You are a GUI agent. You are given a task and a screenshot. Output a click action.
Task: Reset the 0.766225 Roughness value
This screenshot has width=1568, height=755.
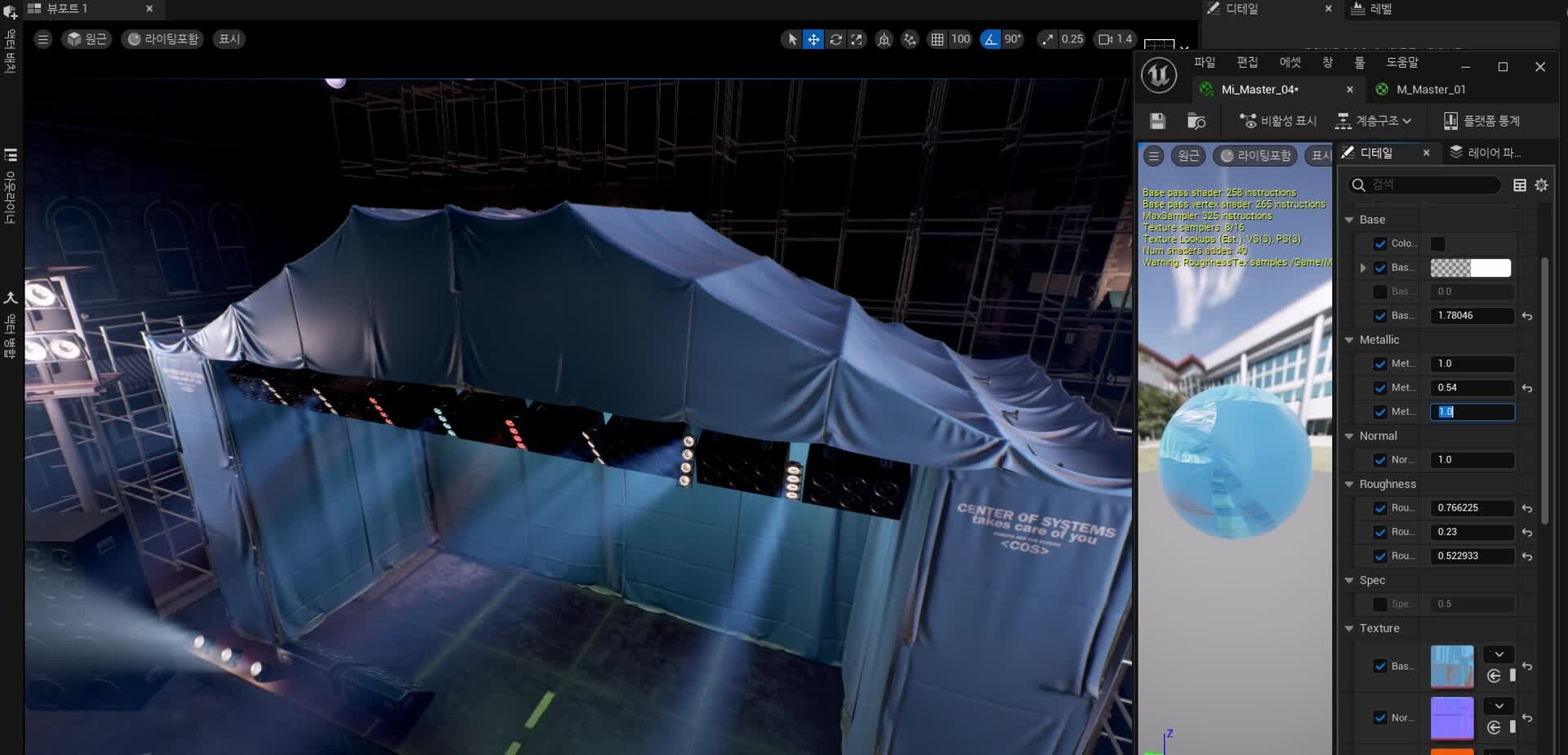point(1527,508)
